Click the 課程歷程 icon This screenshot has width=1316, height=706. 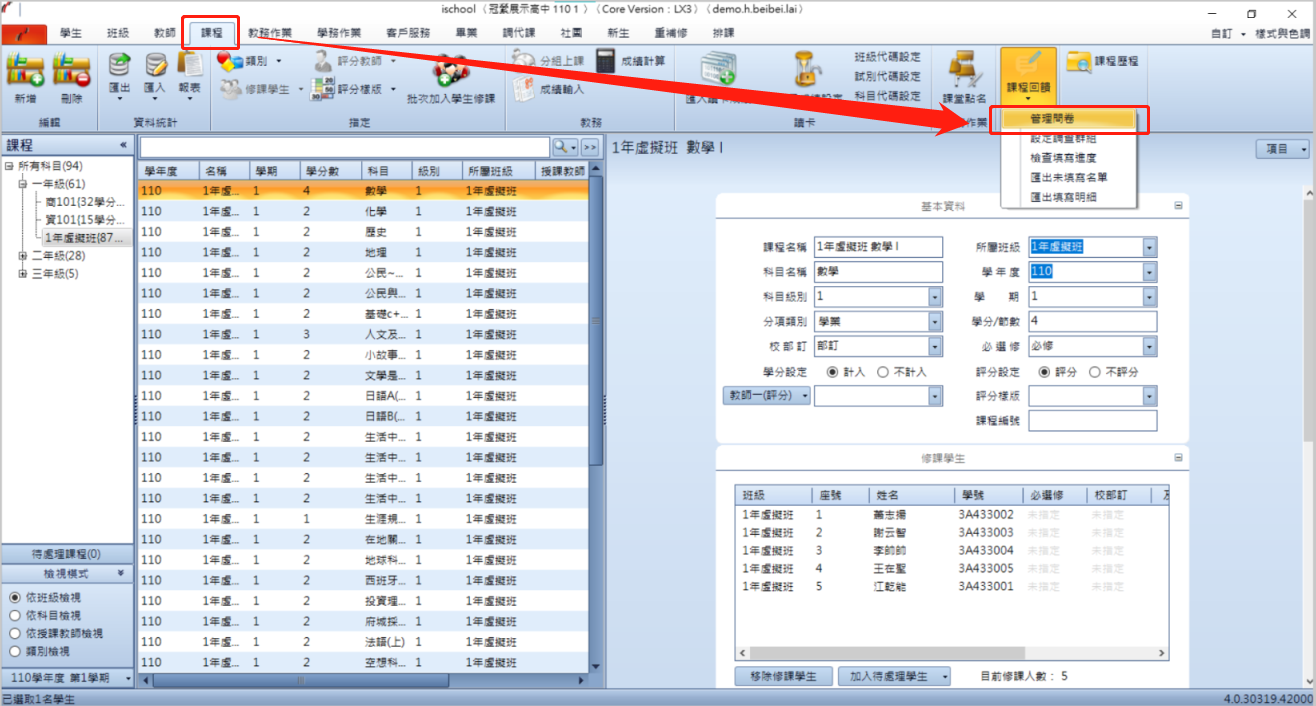coord(1078,62)
